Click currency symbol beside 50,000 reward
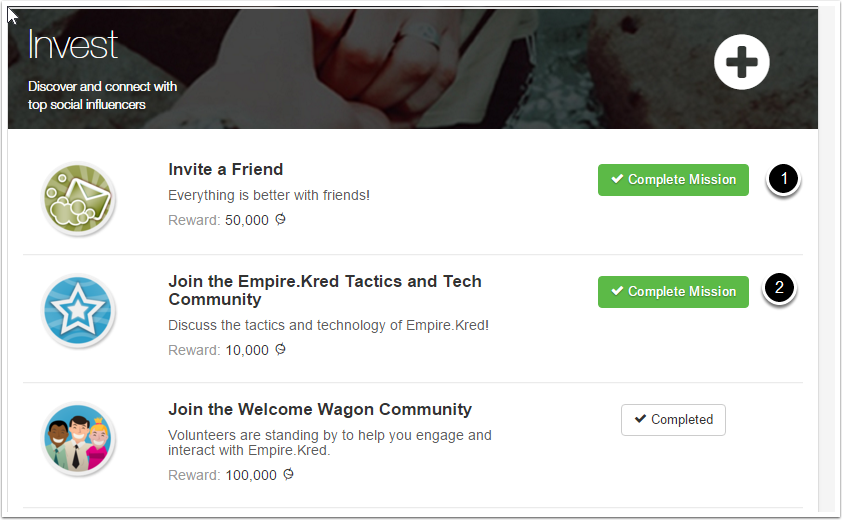Screen dimensions: 842x520 281,220
